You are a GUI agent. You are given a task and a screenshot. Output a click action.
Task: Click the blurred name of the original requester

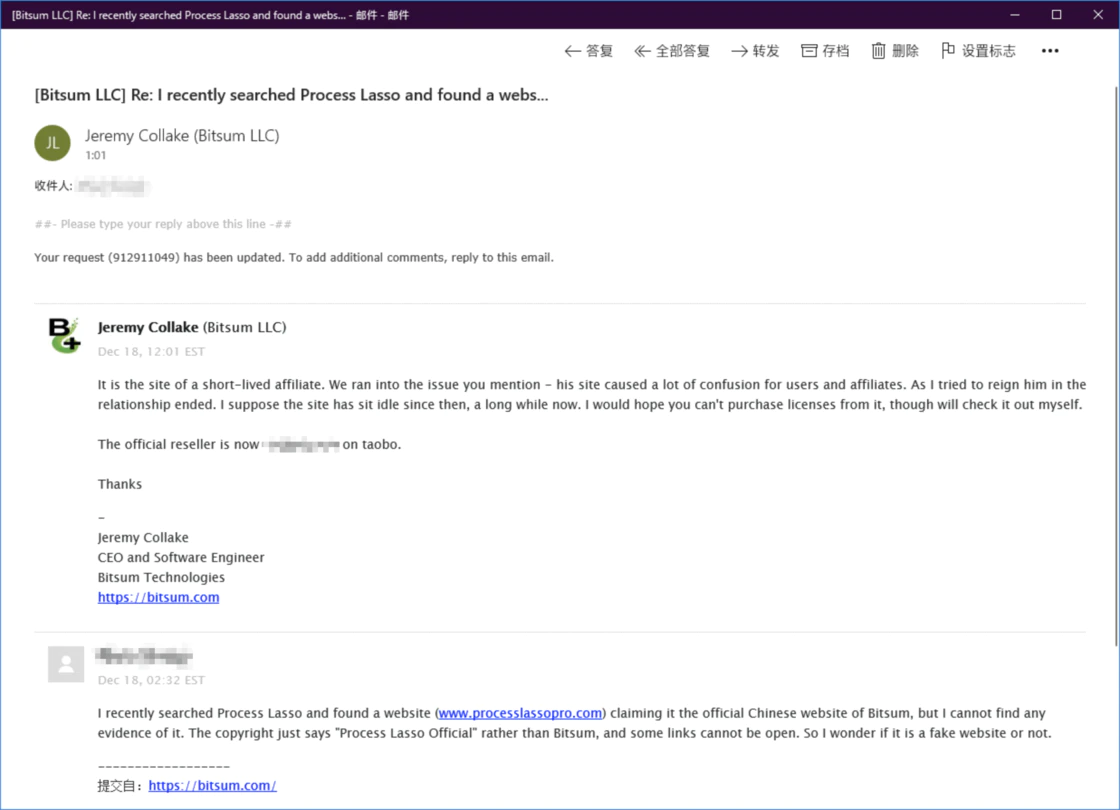pos(143,656)
